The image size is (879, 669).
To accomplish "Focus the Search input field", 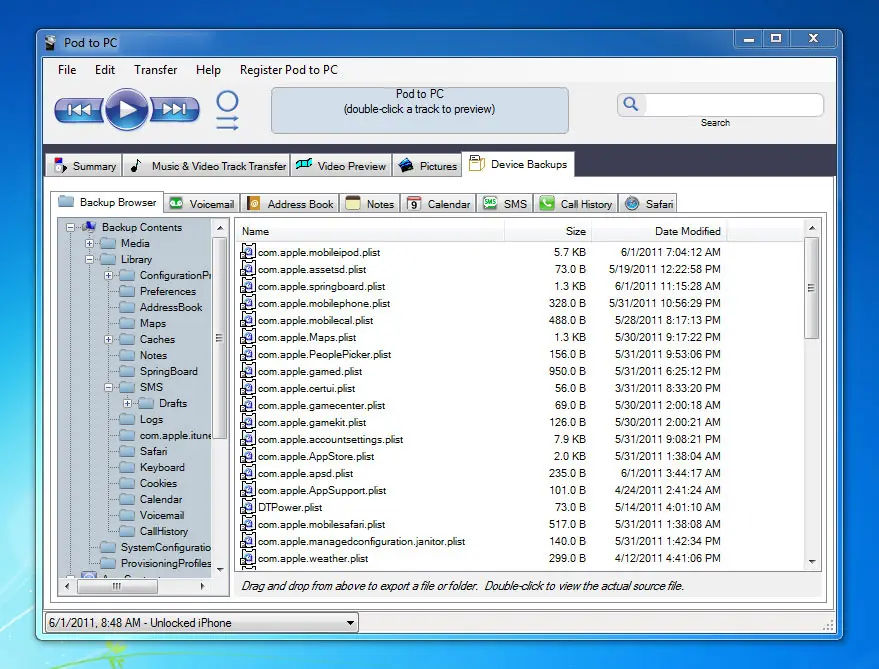I will pos(733,105).
